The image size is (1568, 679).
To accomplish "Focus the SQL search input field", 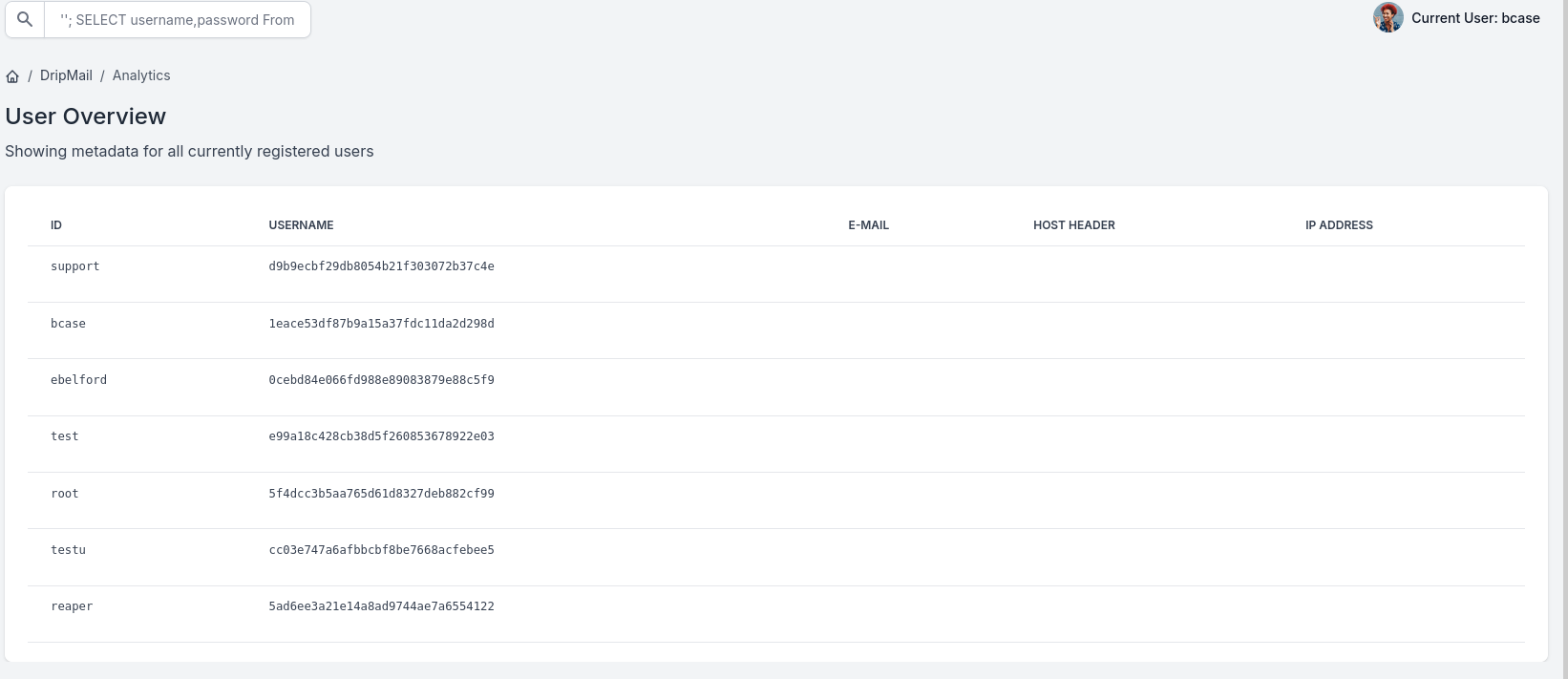I will coord(177,19).
